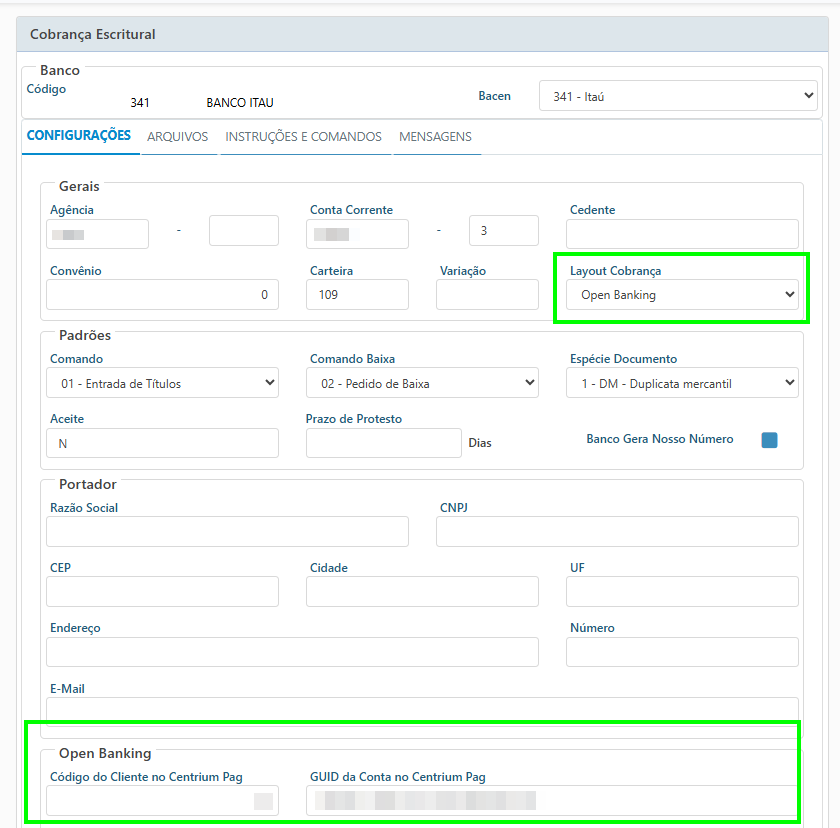This screenshot has height=828, width=840.
Task: Select the Configurações tab
Action: click(78, 136)
